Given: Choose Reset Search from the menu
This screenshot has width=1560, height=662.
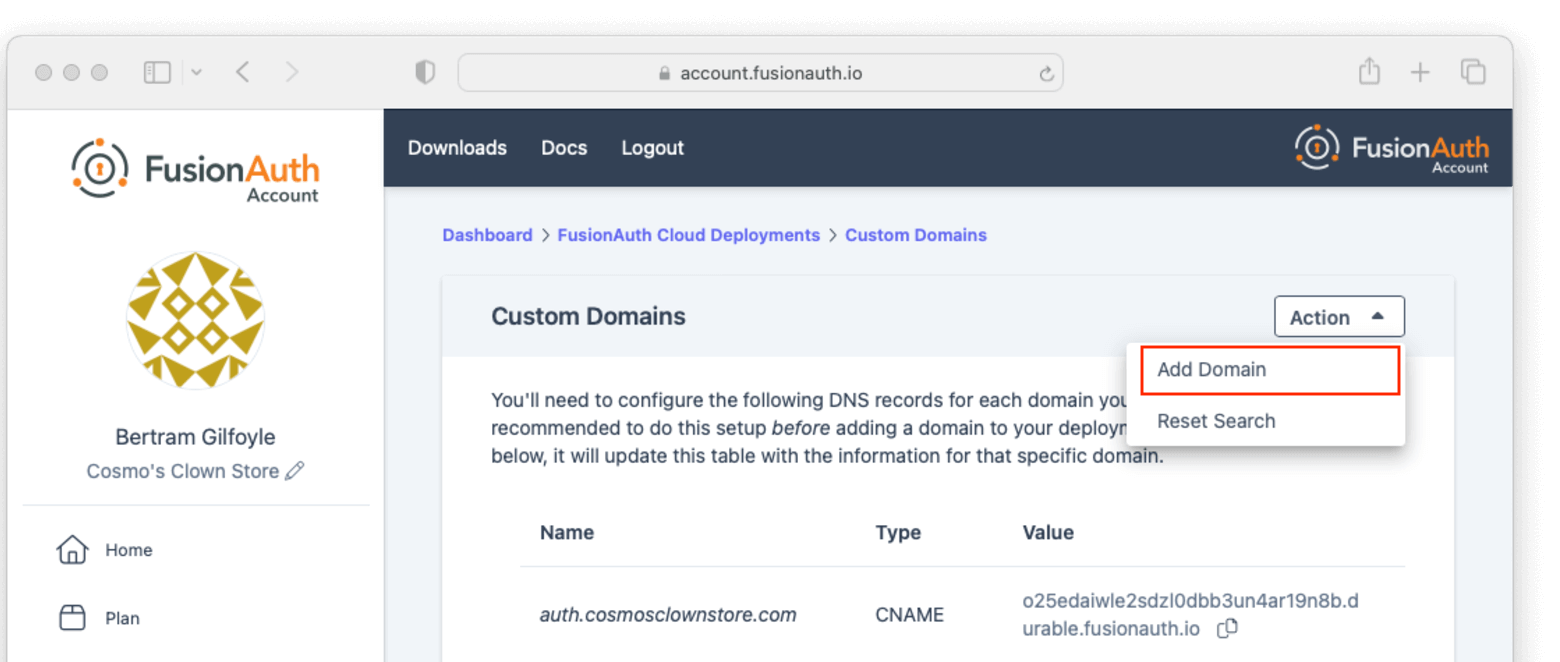Looking at the screenshot, I should [1216, 421].
